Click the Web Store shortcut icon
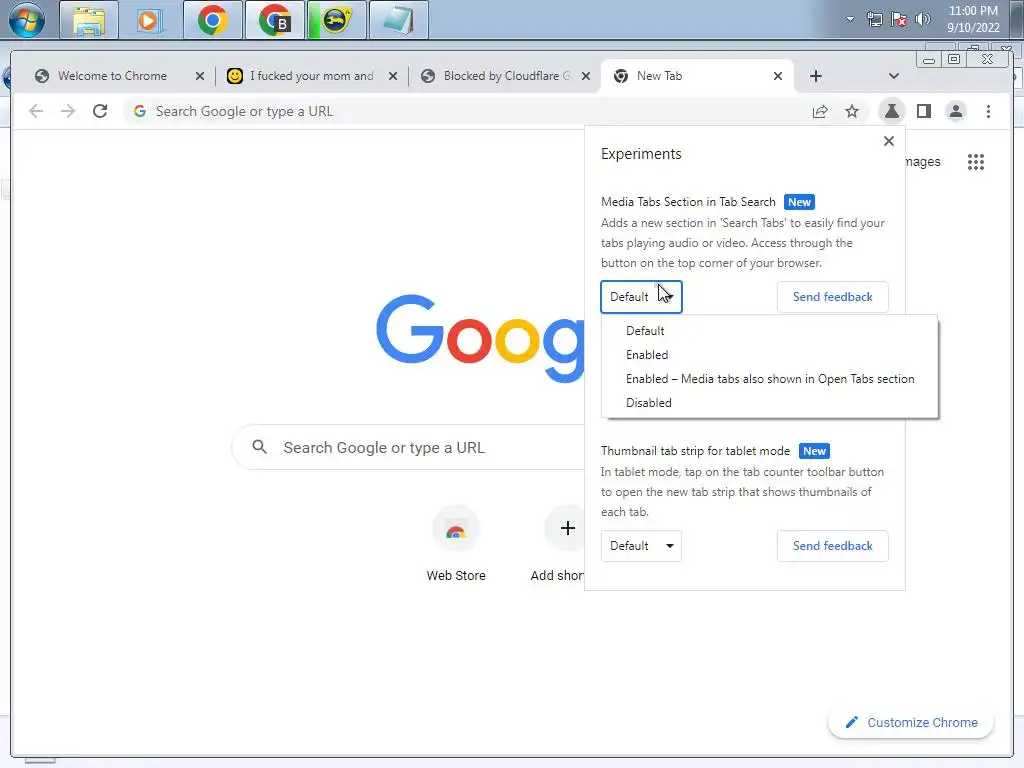1024x768 pixels. 456,530
